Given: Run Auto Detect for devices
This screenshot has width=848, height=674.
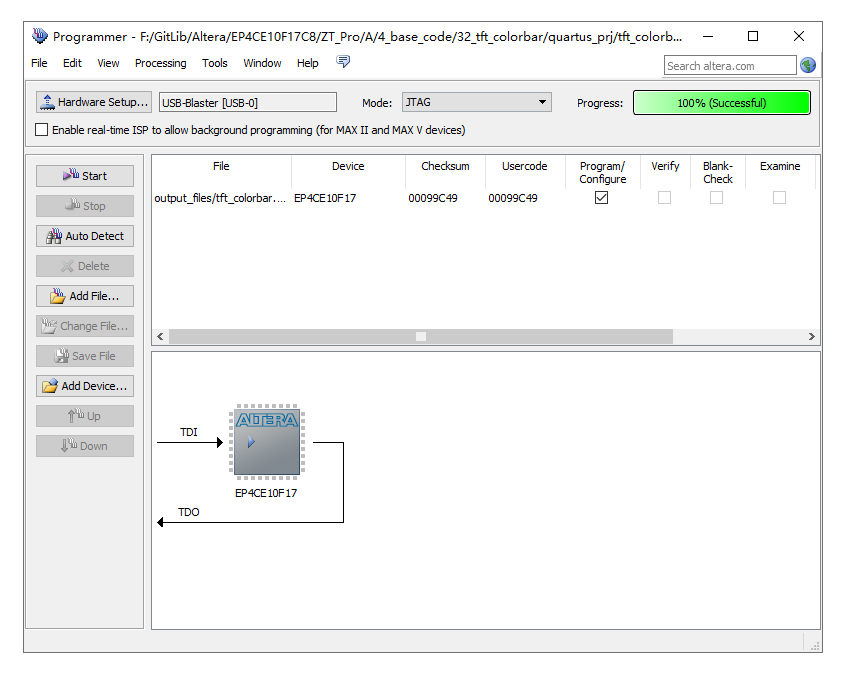Looking at the screenshot, I should [85, 236].
